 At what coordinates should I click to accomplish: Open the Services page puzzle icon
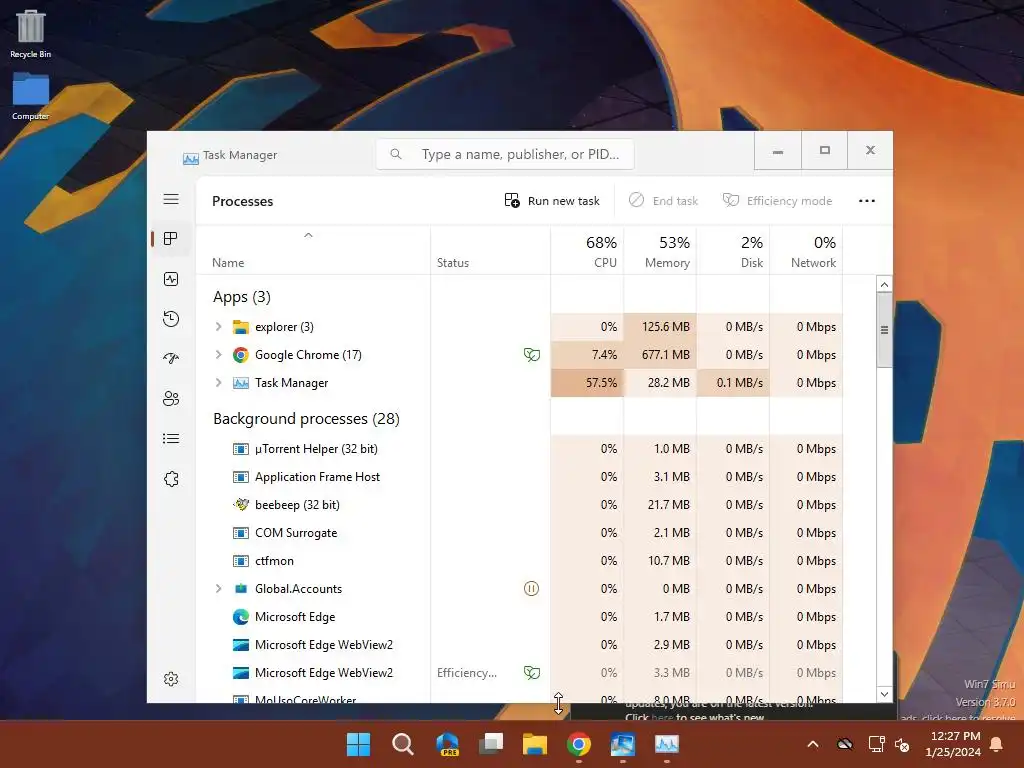click(x=171, y=479)
